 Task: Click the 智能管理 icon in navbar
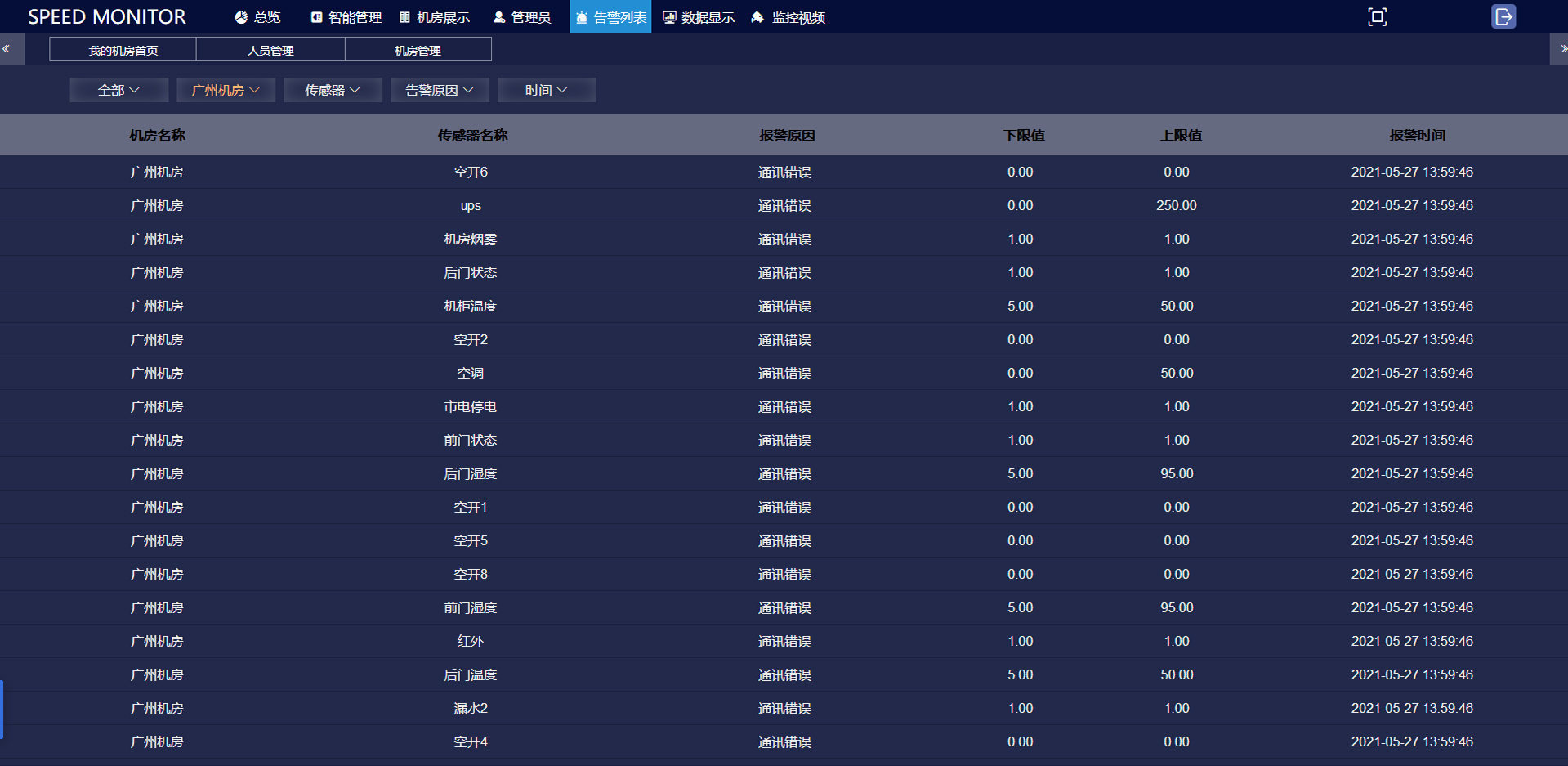coord(316,17)
